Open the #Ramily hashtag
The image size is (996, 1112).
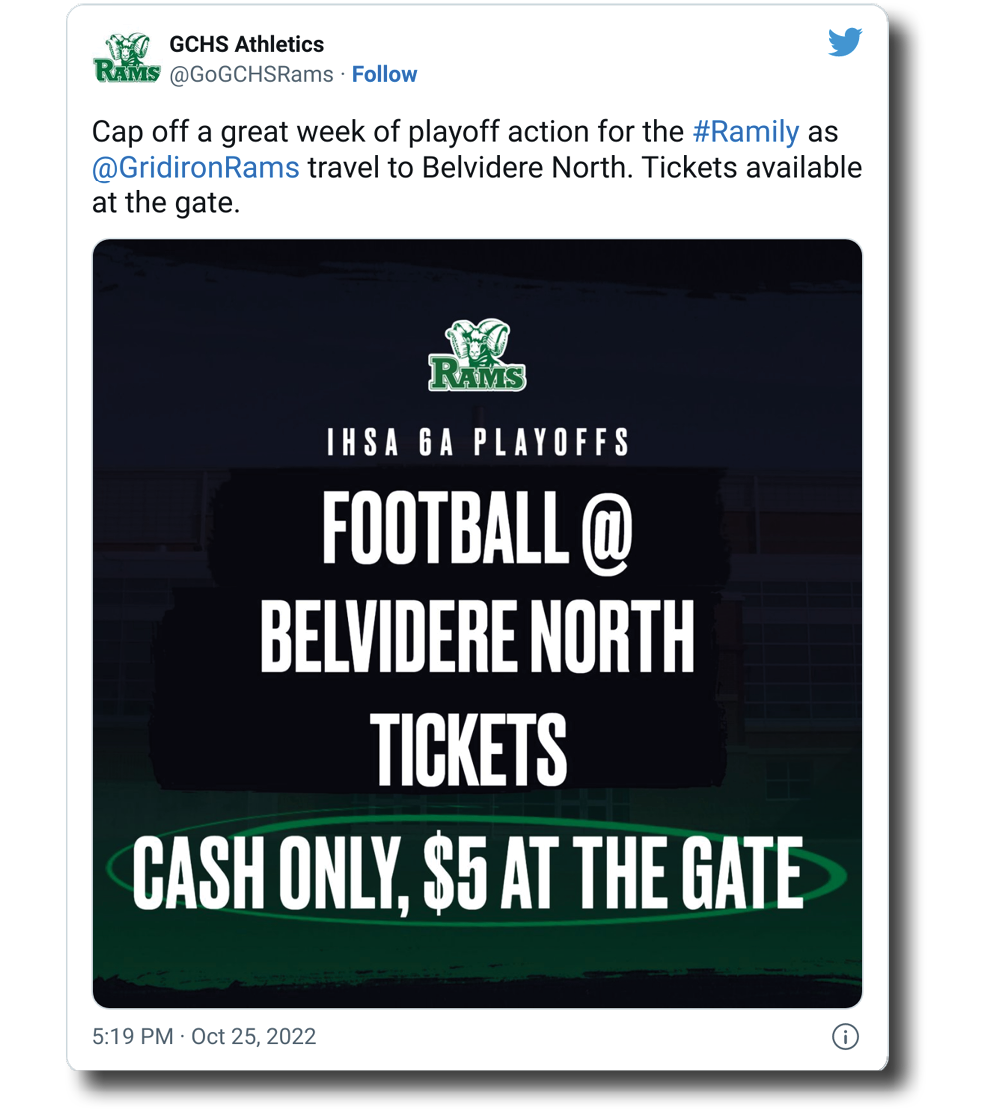point(745,132)
